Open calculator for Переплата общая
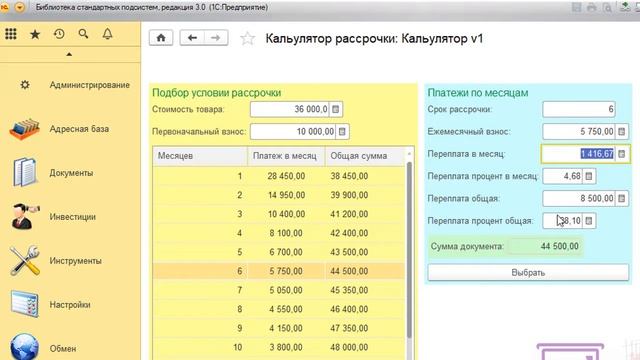The width and height of the screenshot is (640, 360). [x=622, y=199]
